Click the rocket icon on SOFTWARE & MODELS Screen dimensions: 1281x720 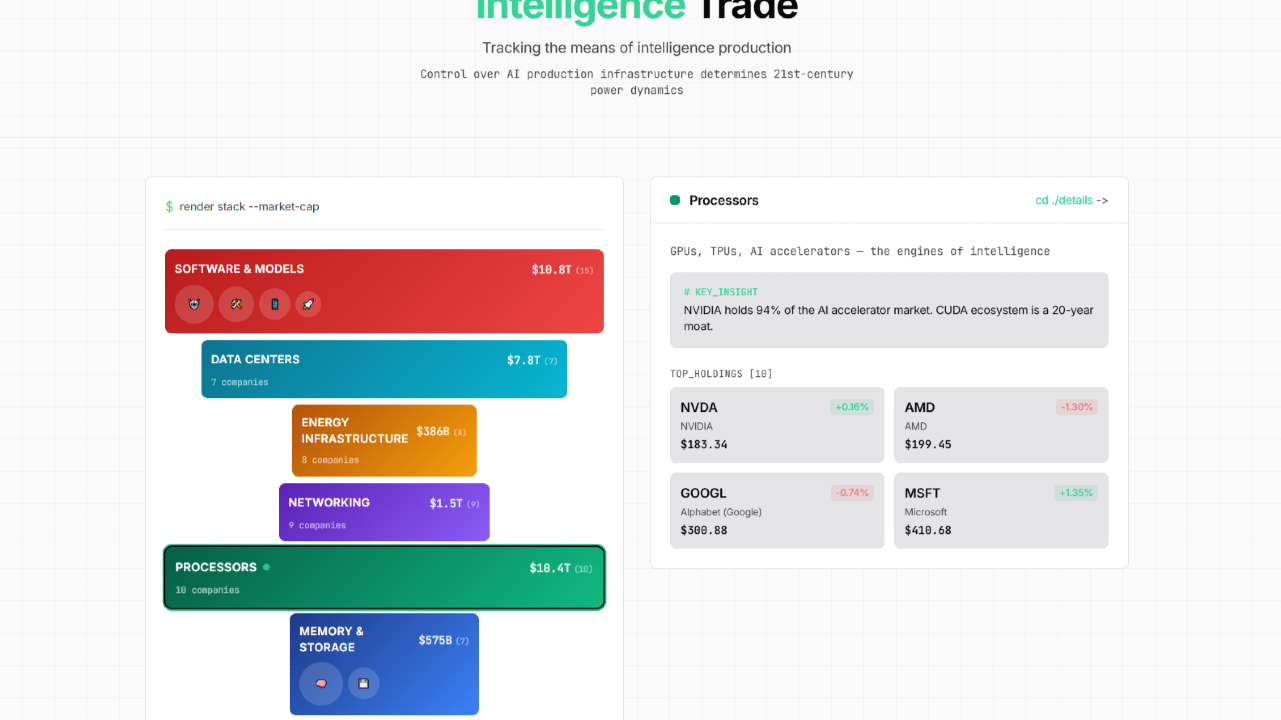tap(308, 304)
